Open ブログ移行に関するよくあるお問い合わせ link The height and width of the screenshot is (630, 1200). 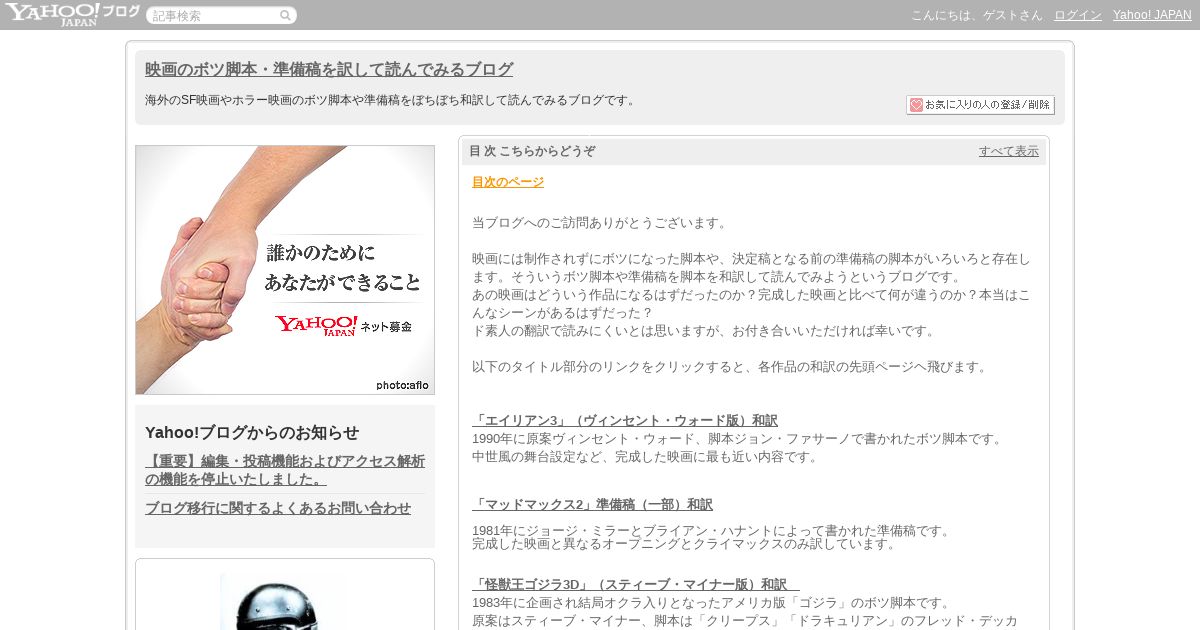click(x=278, y=508)
